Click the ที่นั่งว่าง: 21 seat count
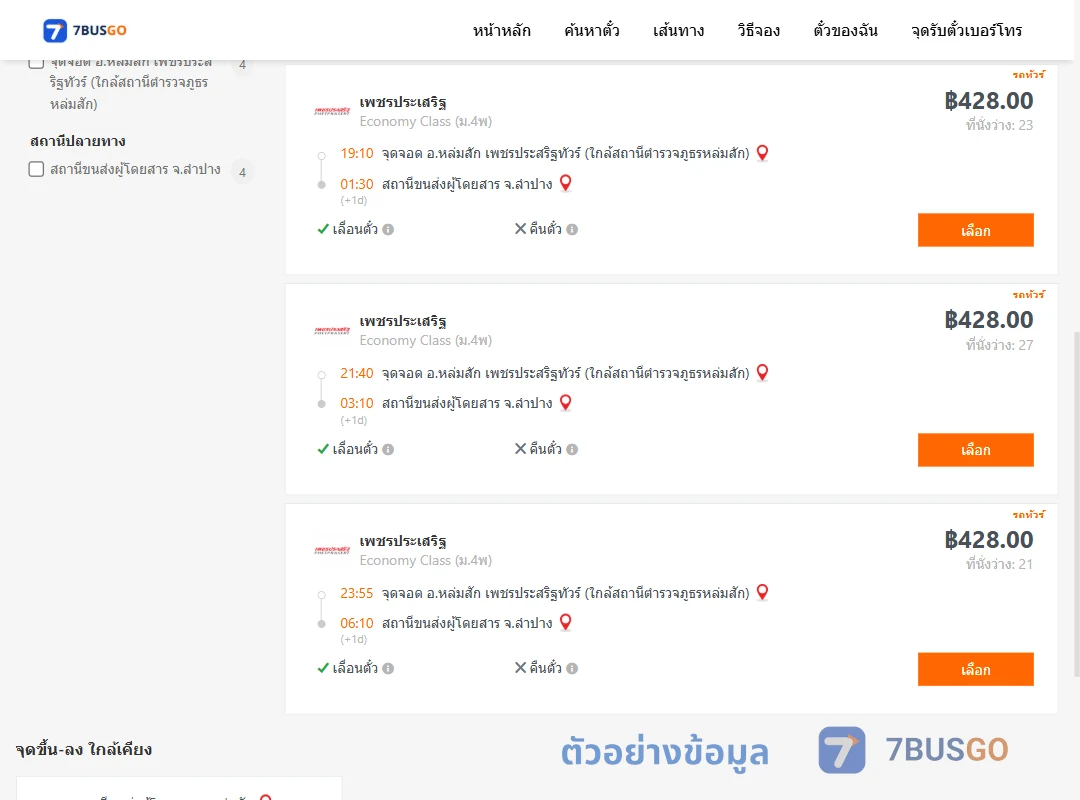Image resolution: width=1080 pixels, height=800 pixels. pos(999,564)
